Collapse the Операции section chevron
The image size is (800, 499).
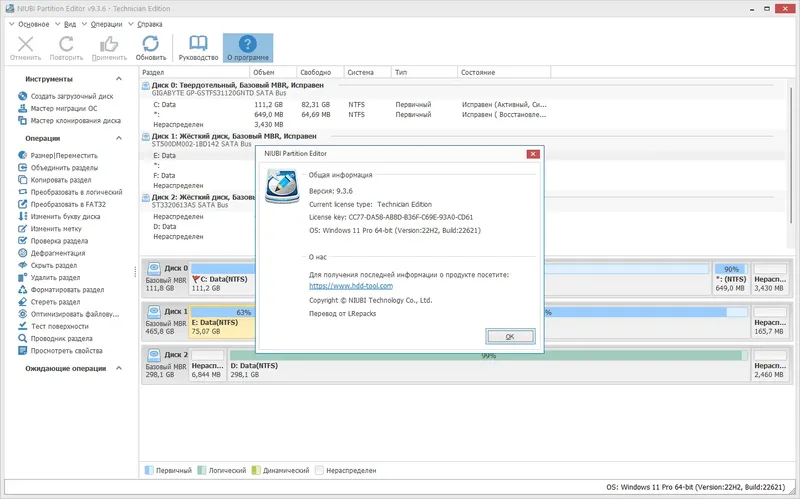pos(119,138)
